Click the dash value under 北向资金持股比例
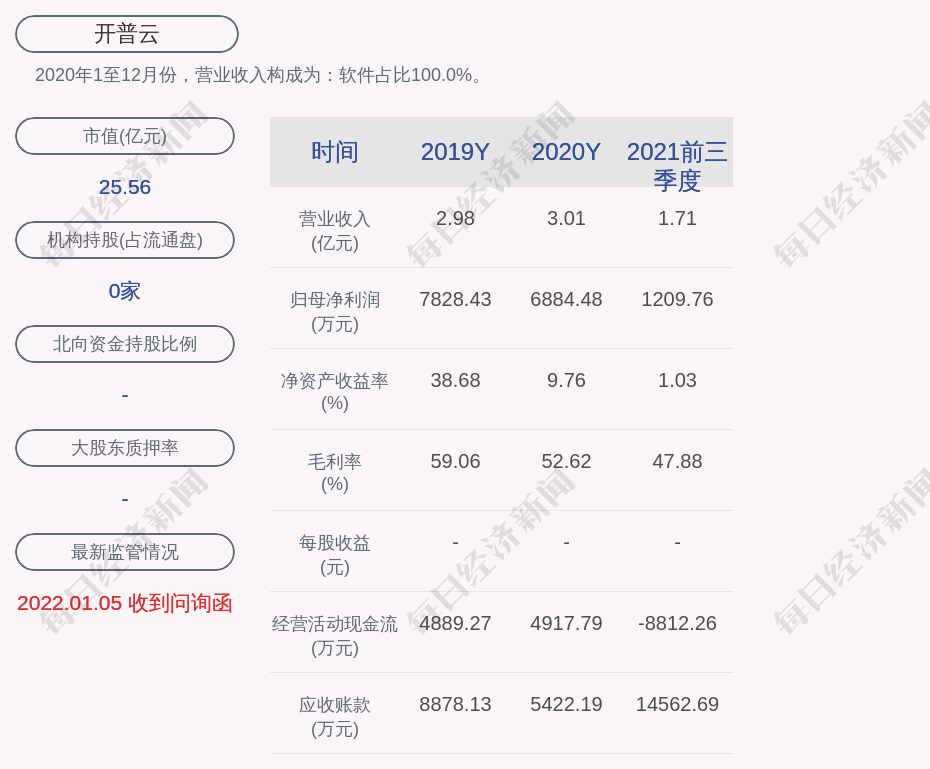 (125, 395)
